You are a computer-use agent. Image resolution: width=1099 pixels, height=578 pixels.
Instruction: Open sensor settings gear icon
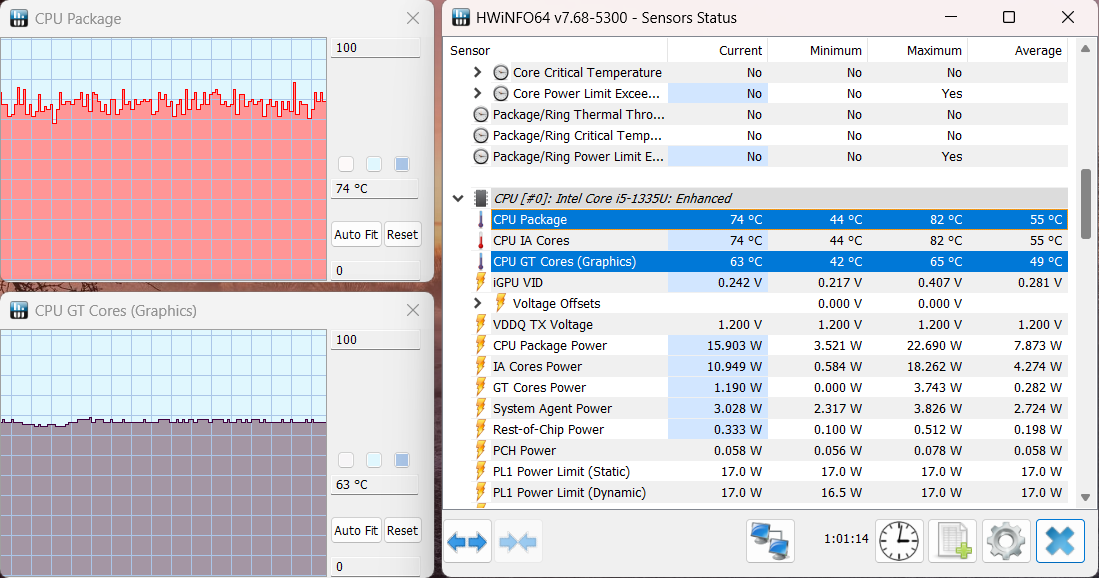tap(1006, 541)
